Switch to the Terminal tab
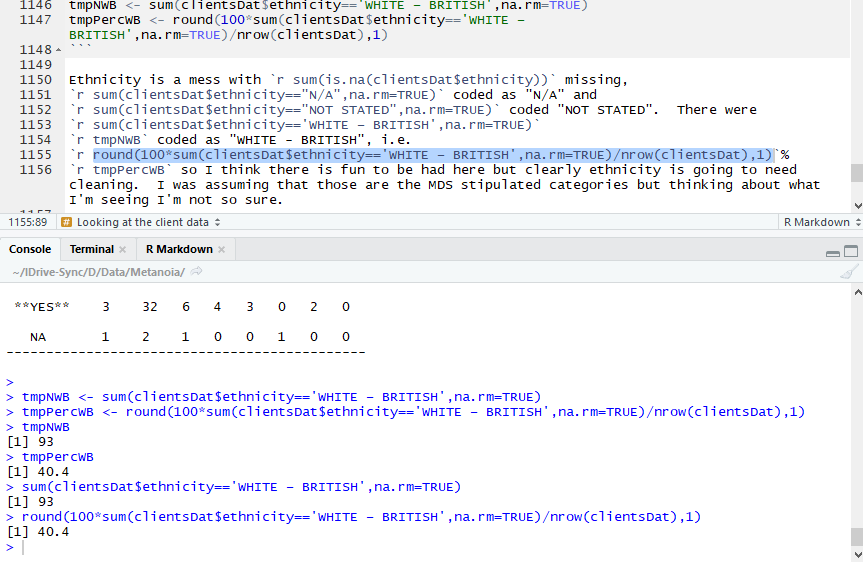The height and width of the screenshot is (562, 863). pyautogui.click(x=91, y=249)
